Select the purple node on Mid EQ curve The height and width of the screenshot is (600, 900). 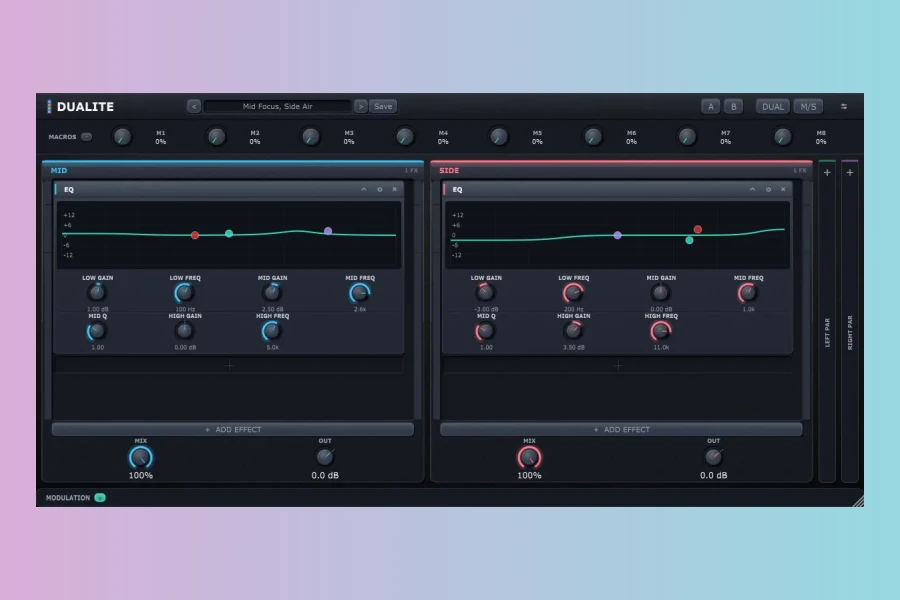click(328, 231)
